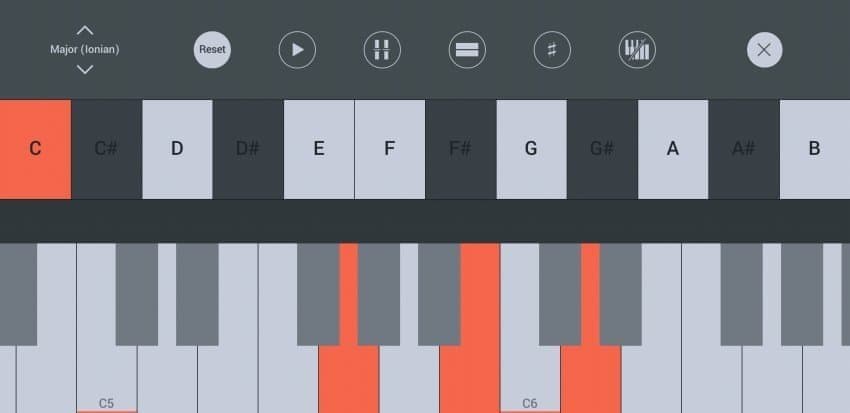Play the C6 piano key

(x=530, y=385)
